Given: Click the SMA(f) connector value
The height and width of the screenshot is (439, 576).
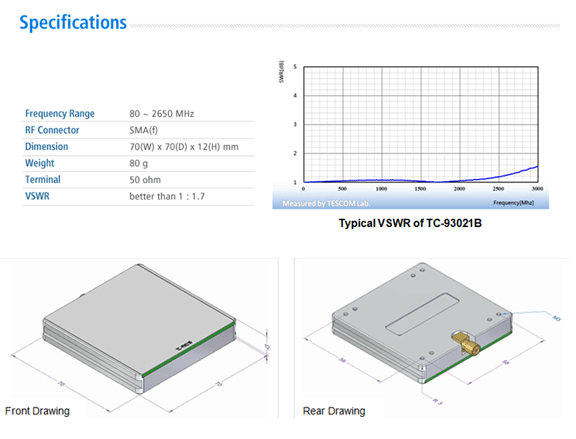Looking at the screenshot, I should [x=144, y=130].
